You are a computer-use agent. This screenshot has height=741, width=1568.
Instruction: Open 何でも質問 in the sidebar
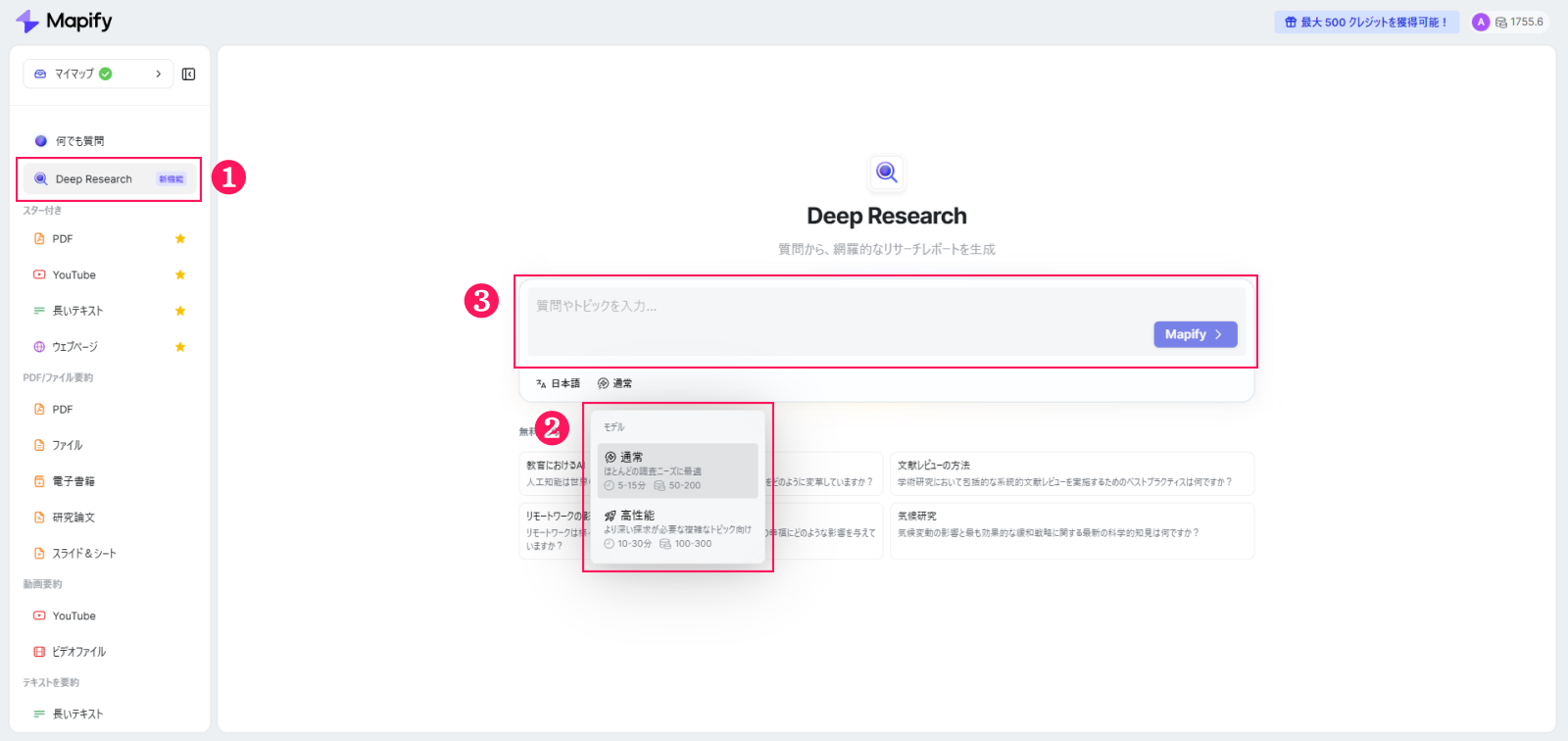coord(79,141)
